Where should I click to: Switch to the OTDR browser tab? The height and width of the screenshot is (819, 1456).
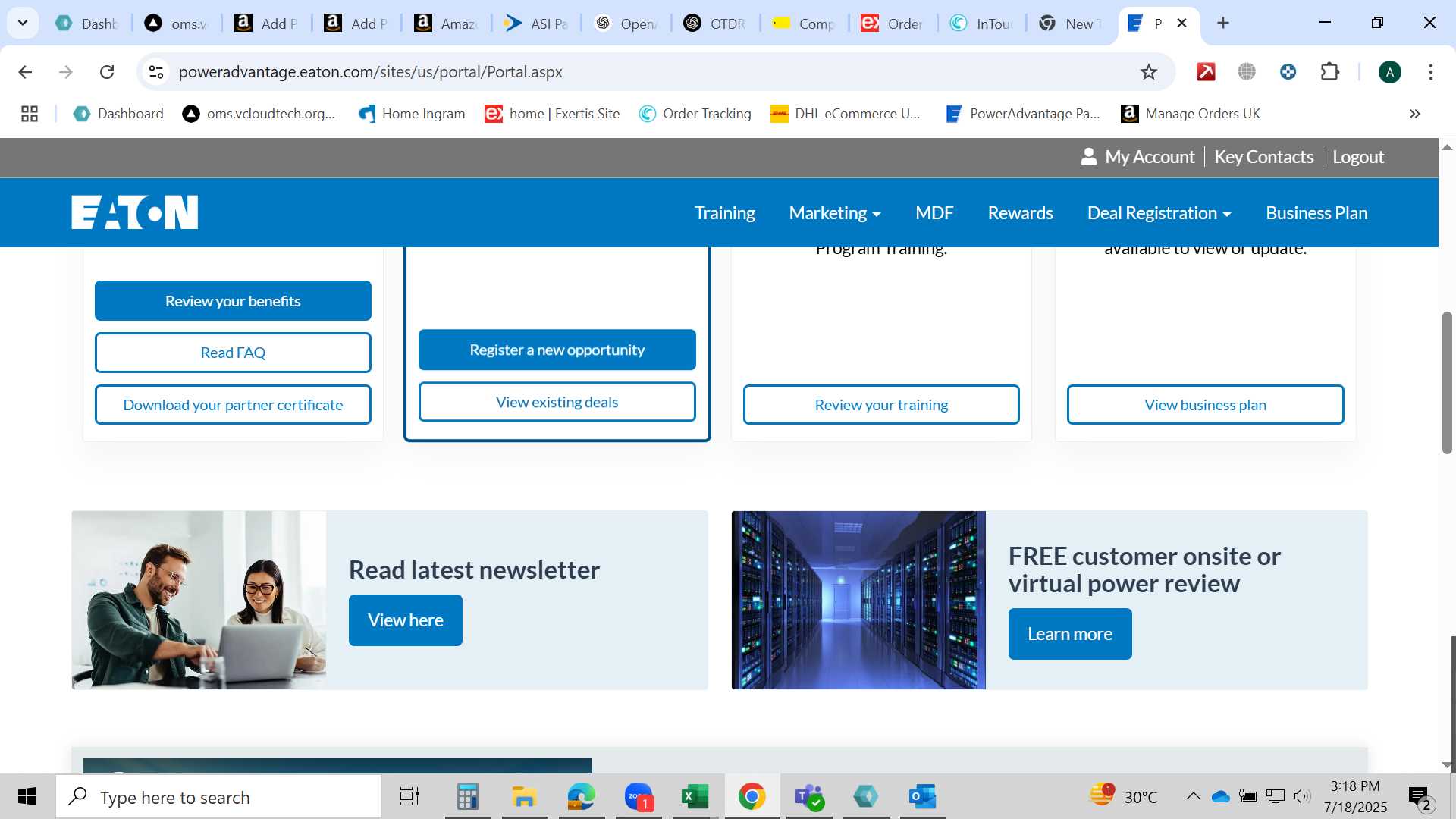[715, 24]
